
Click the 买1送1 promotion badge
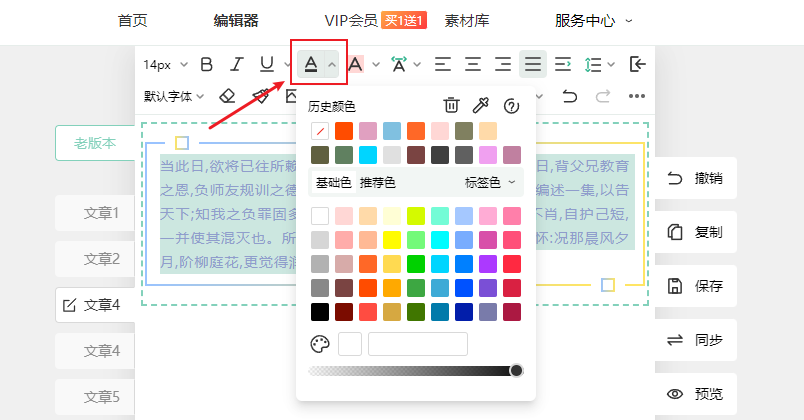click(x=404, y=21)
